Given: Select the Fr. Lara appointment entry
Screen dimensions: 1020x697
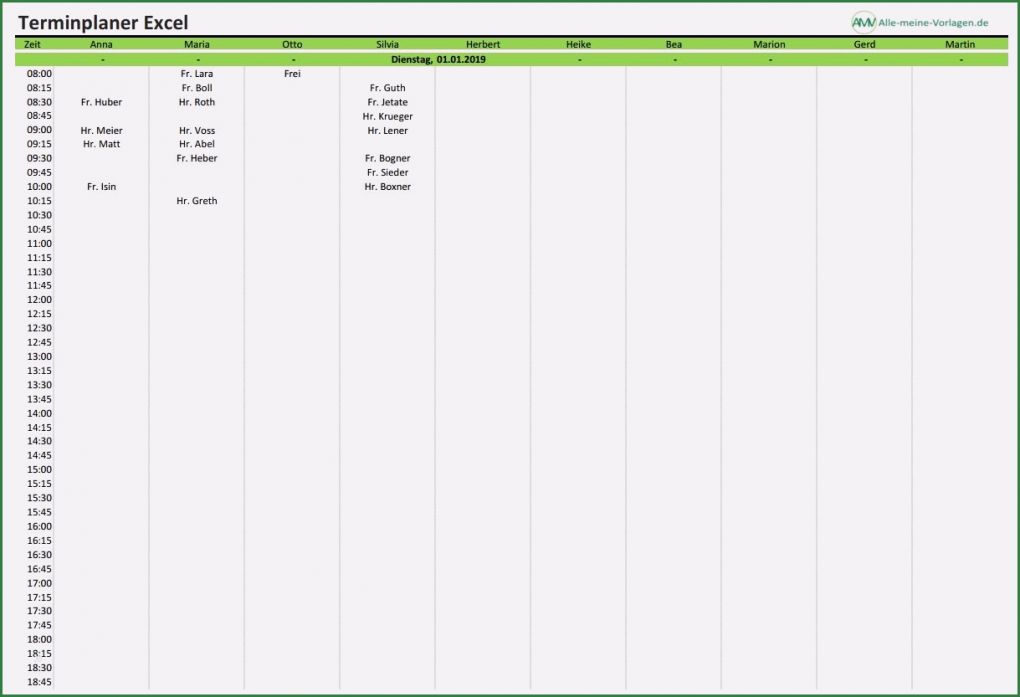Looking at the screenshot, I should pyautogui.click(x=196, y=73).
